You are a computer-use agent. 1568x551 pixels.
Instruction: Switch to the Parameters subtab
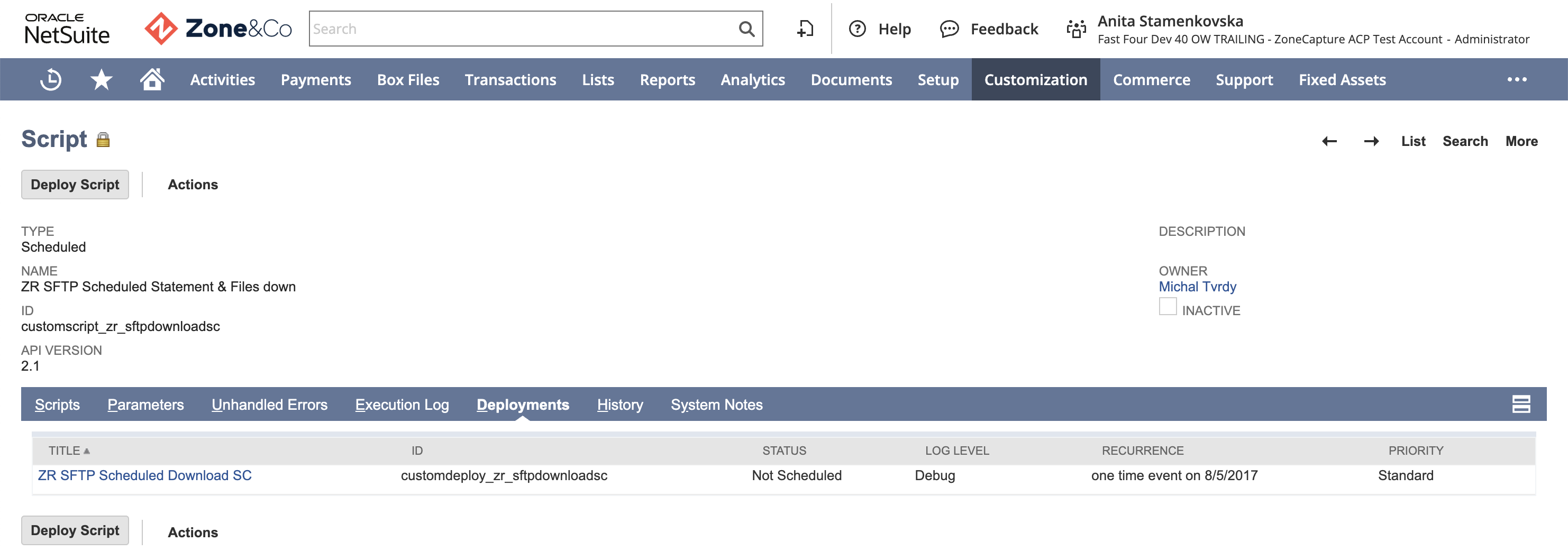(145, 405)
